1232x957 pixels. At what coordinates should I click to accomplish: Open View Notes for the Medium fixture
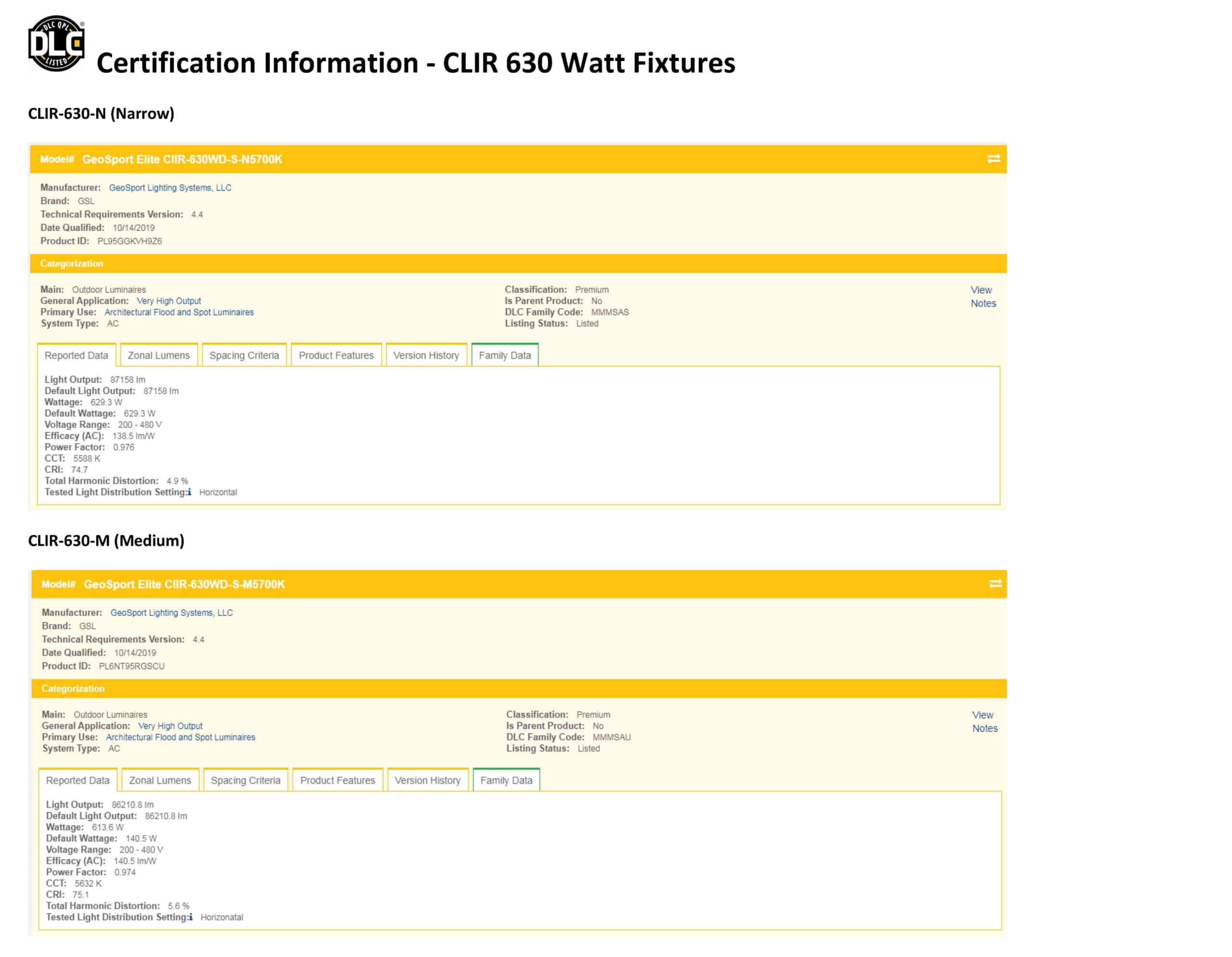click(985, 722)
